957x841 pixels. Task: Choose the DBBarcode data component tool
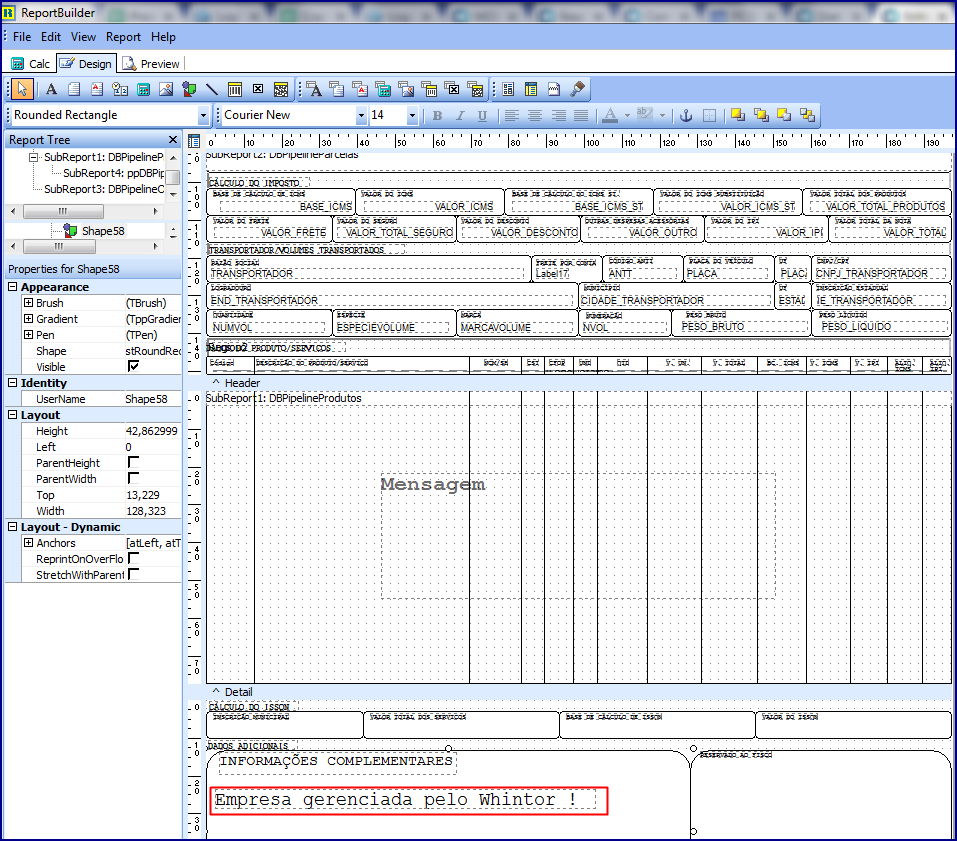coord(430,89)
